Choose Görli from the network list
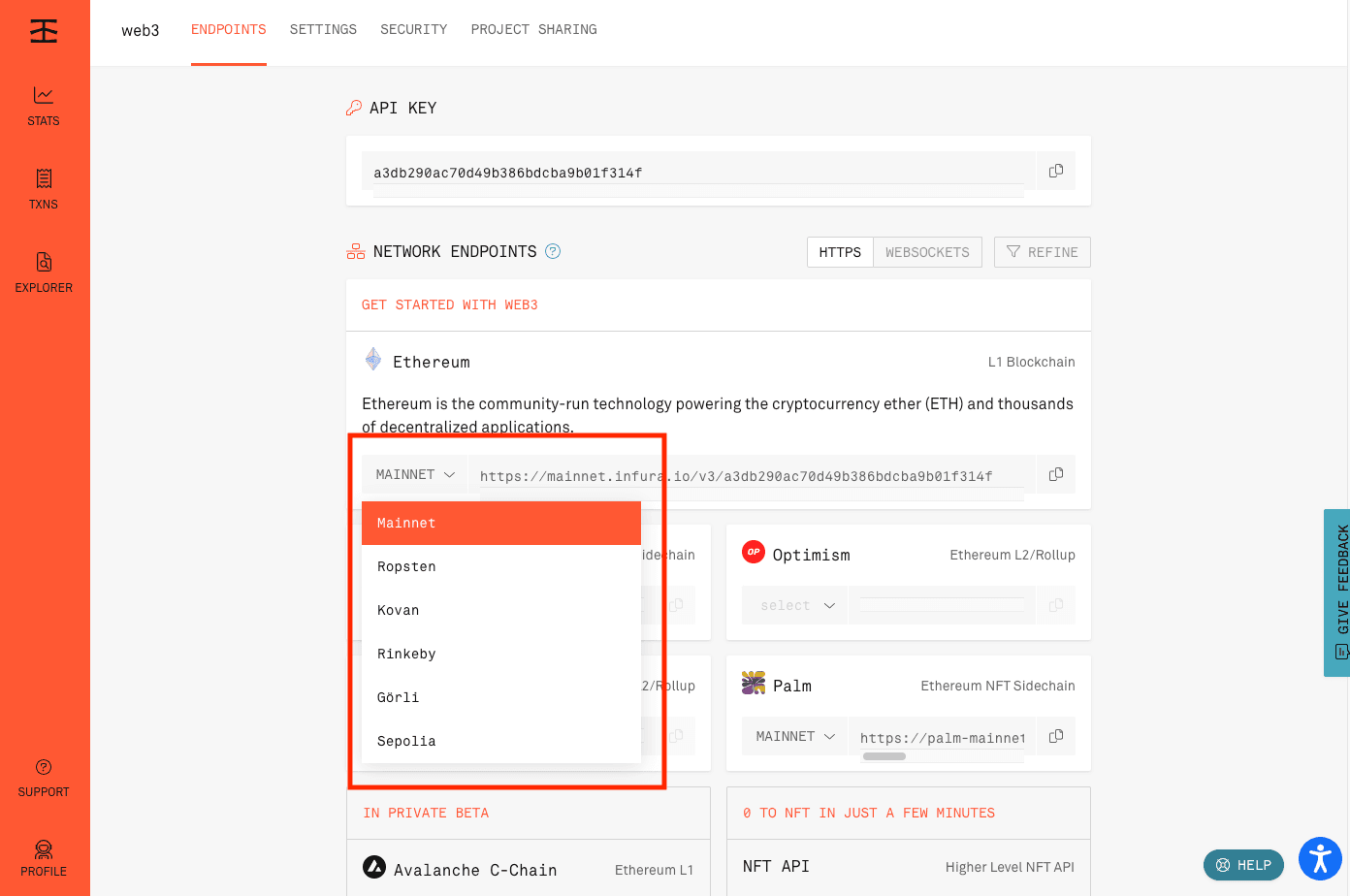Image resolution: width=1350 pixels, height=896 pixels. pyautogui.click(x=501, y=697)
